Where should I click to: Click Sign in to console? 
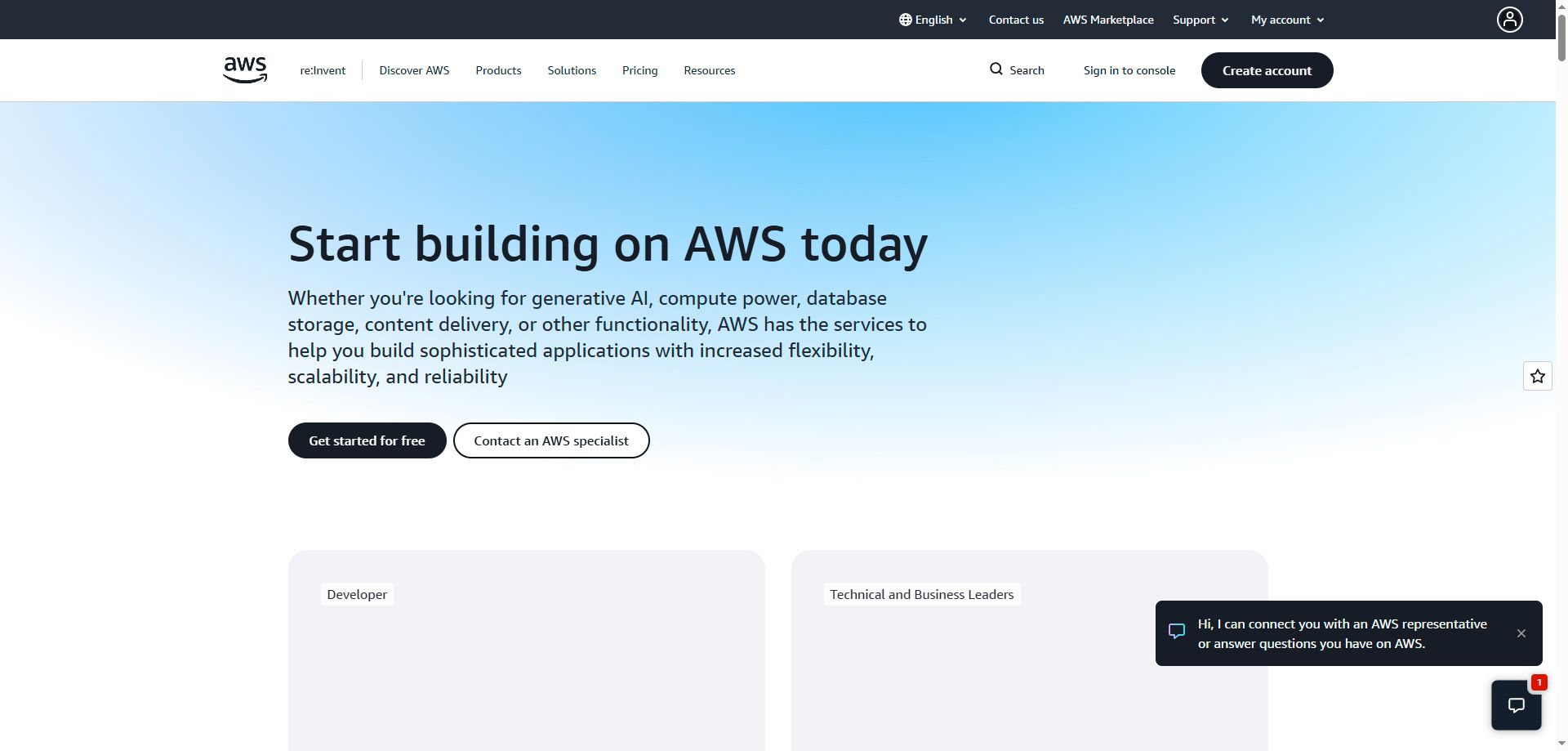pyautogui.click(x=1129, y=70)
